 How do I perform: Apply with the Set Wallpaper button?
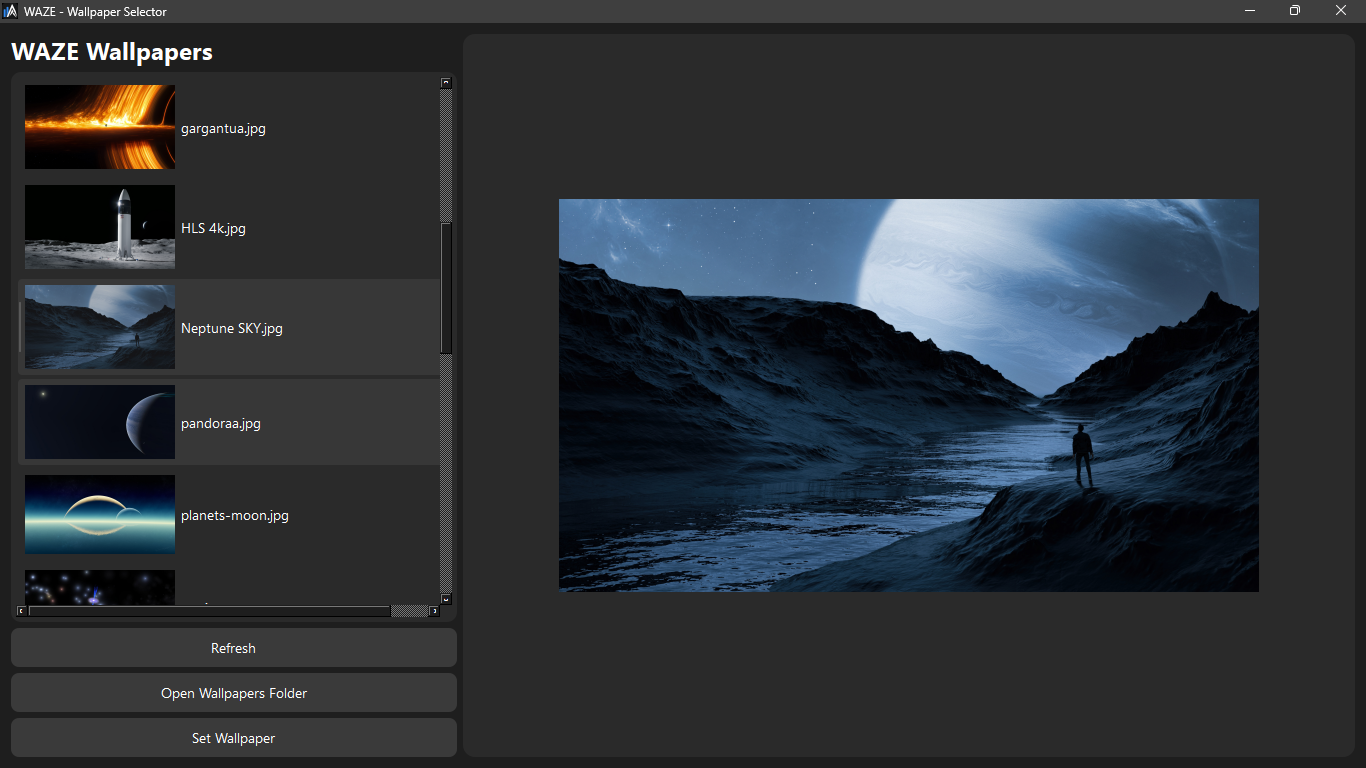pos(233,738)
